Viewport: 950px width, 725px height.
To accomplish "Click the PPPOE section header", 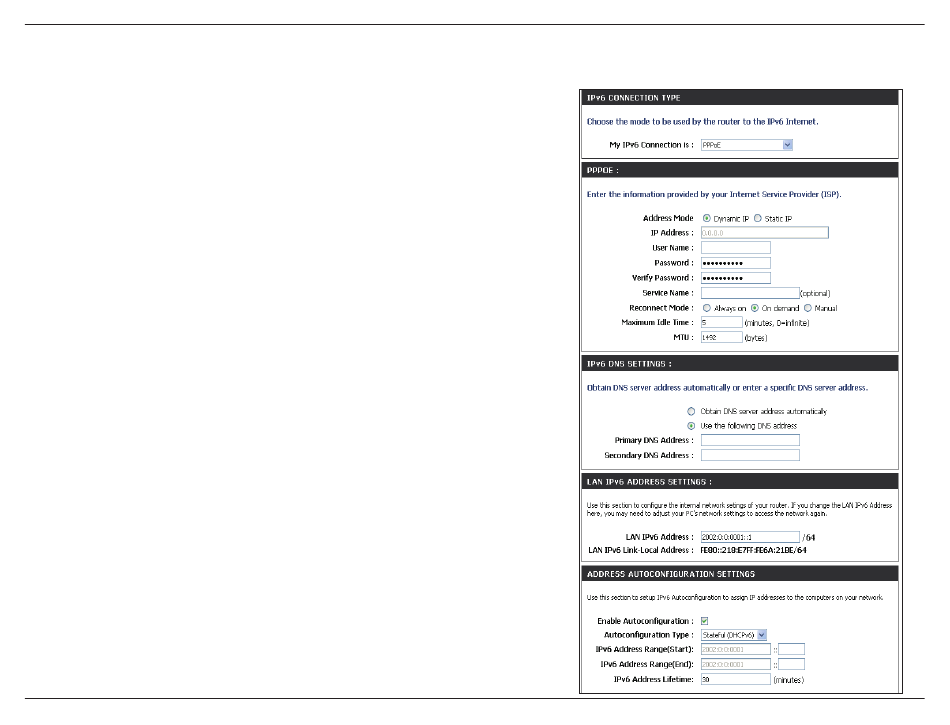I will tap(740, 170).
